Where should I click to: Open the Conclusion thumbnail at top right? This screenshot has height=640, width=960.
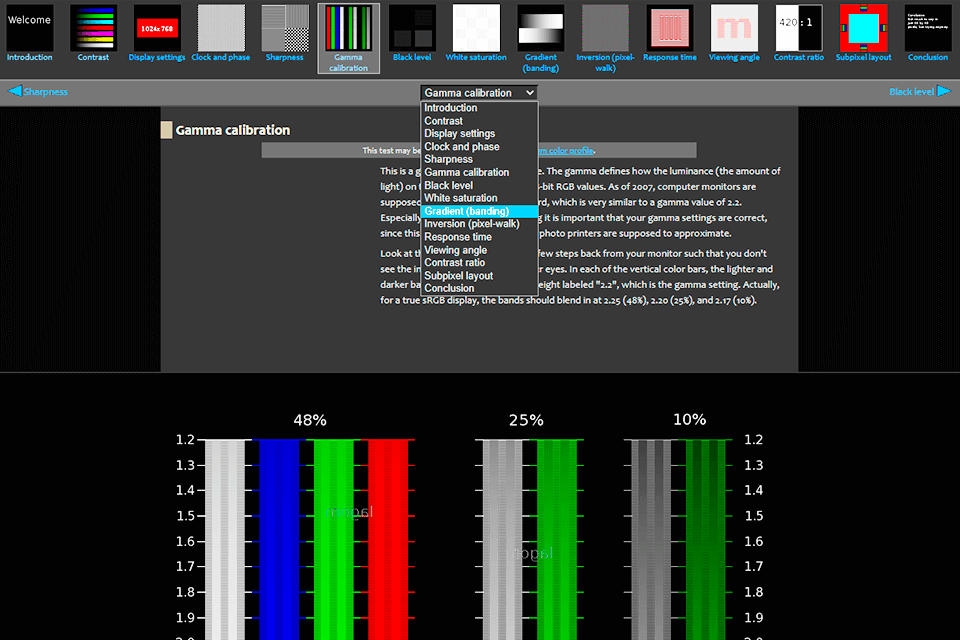[x=927, y=28]
